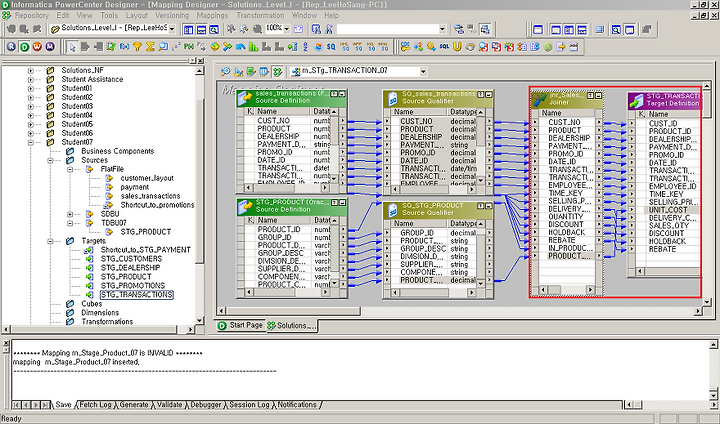Click the Output window toggle icon
This screenshot has height=424, width=720.
click(201, 29)
